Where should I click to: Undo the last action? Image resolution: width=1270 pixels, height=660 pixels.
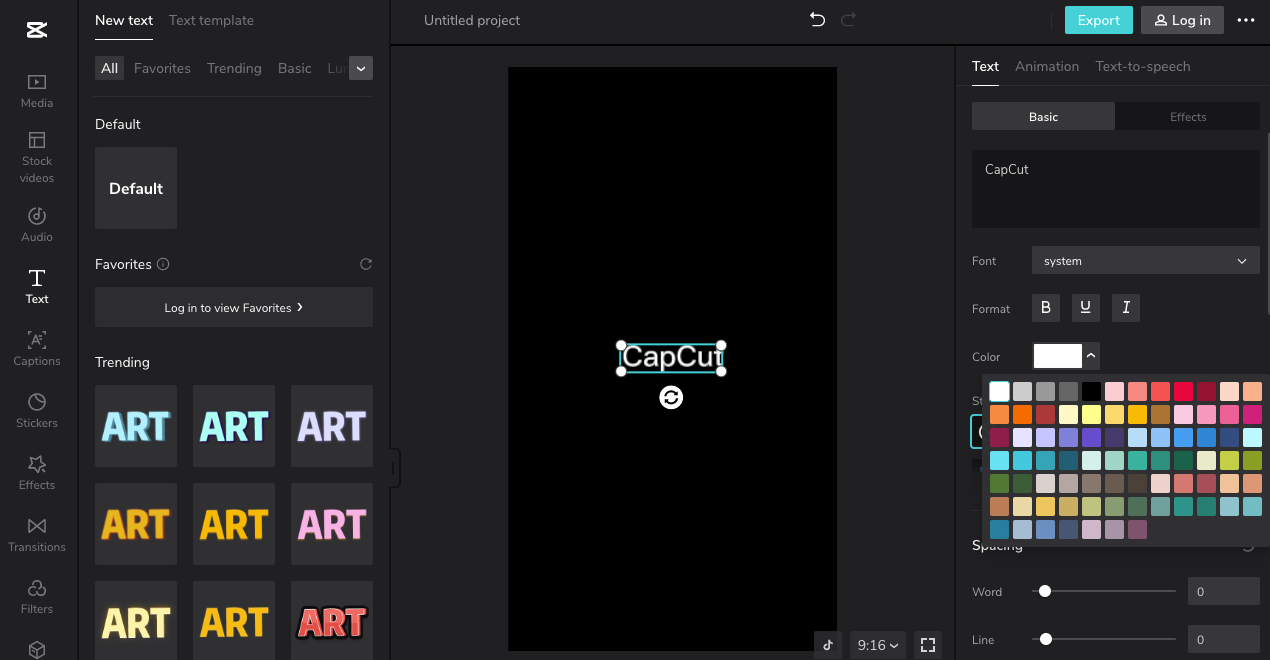[x=817, y=20]
